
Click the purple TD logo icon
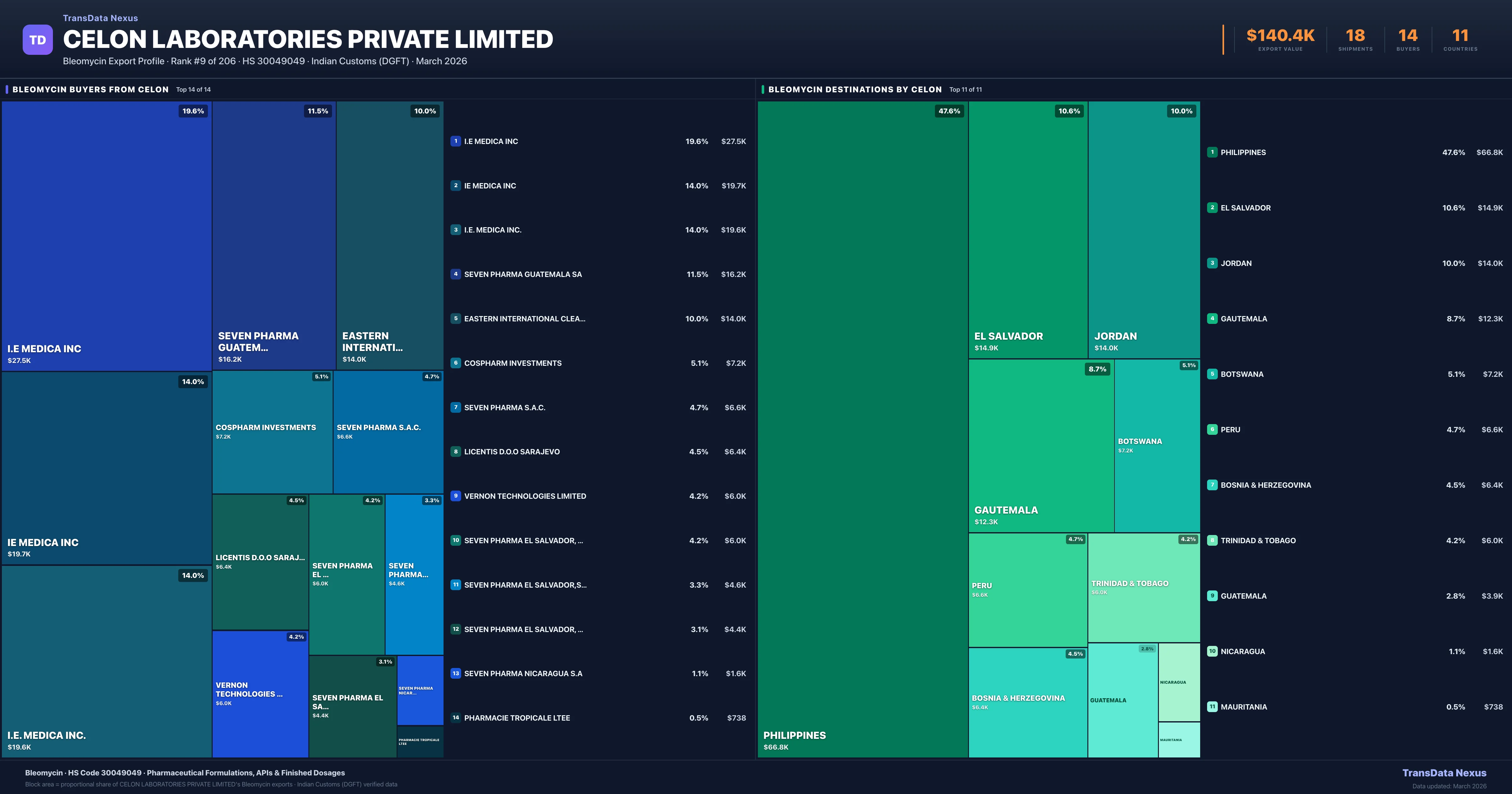tap(37, 40)
